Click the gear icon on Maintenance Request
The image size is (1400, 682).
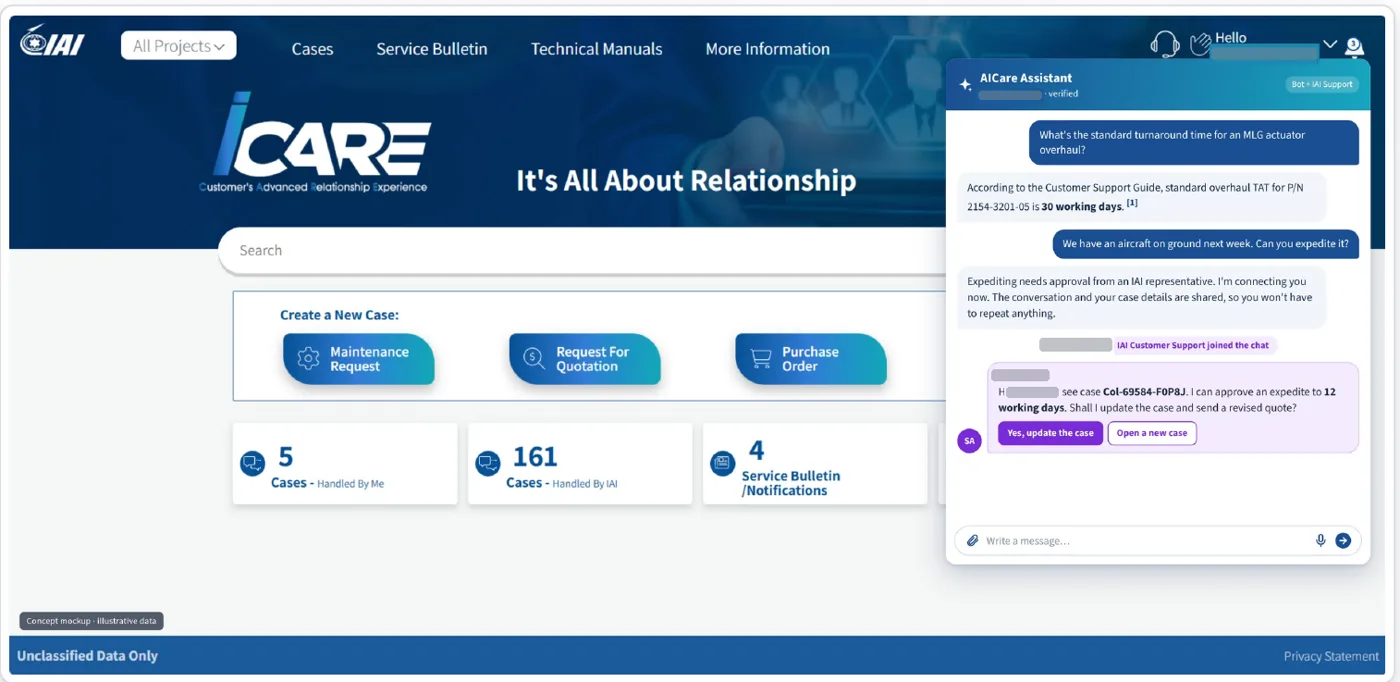coord(308,359)
